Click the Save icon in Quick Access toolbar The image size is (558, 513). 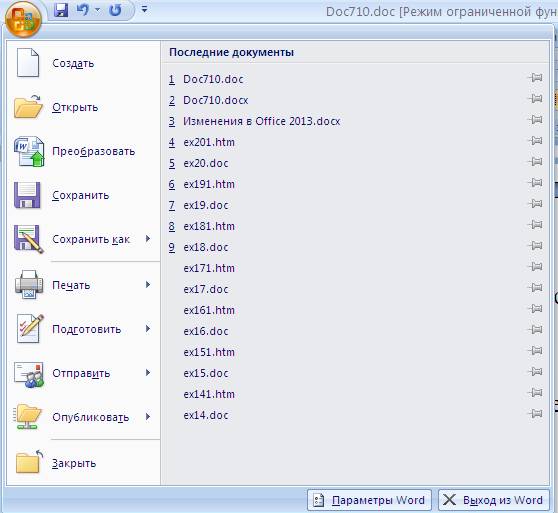pos(61,10)
